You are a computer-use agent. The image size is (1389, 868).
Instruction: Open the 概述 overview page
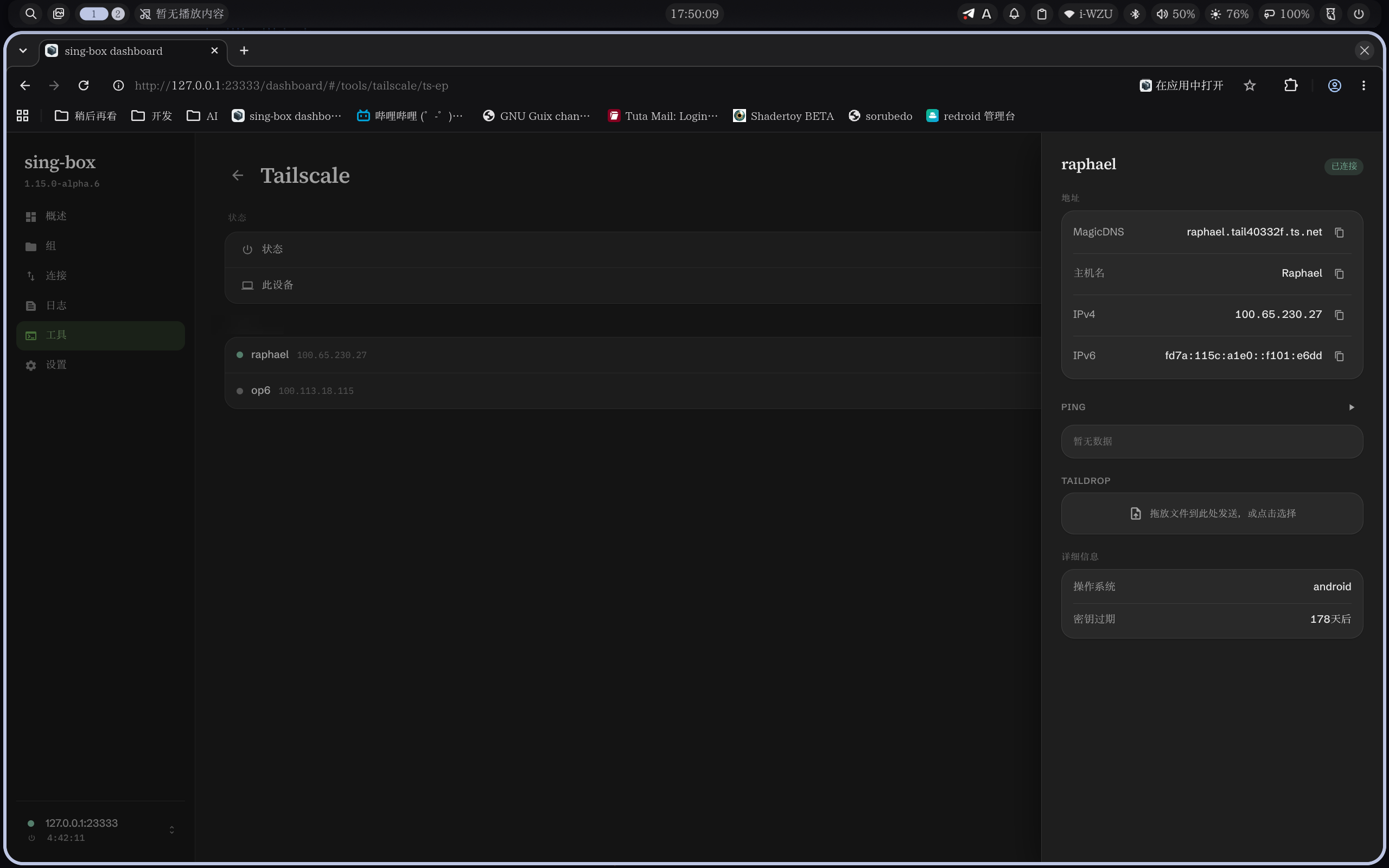tap(100, 216)
